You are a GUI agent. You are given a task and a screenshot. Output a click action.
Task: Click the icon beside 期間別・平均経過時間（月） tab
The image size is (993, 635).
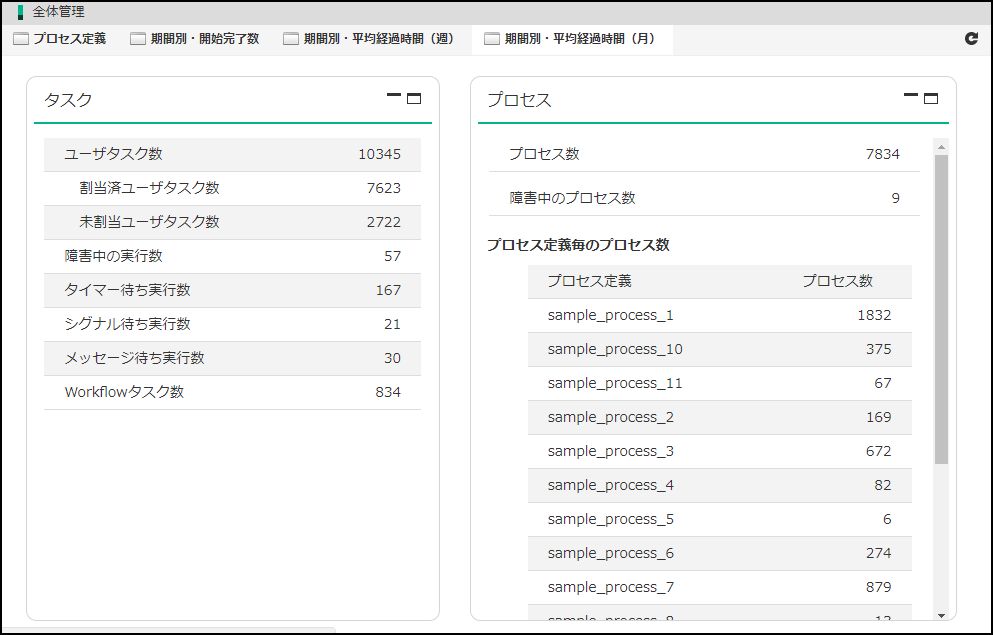pyautogui.click(x=492, y=39)
